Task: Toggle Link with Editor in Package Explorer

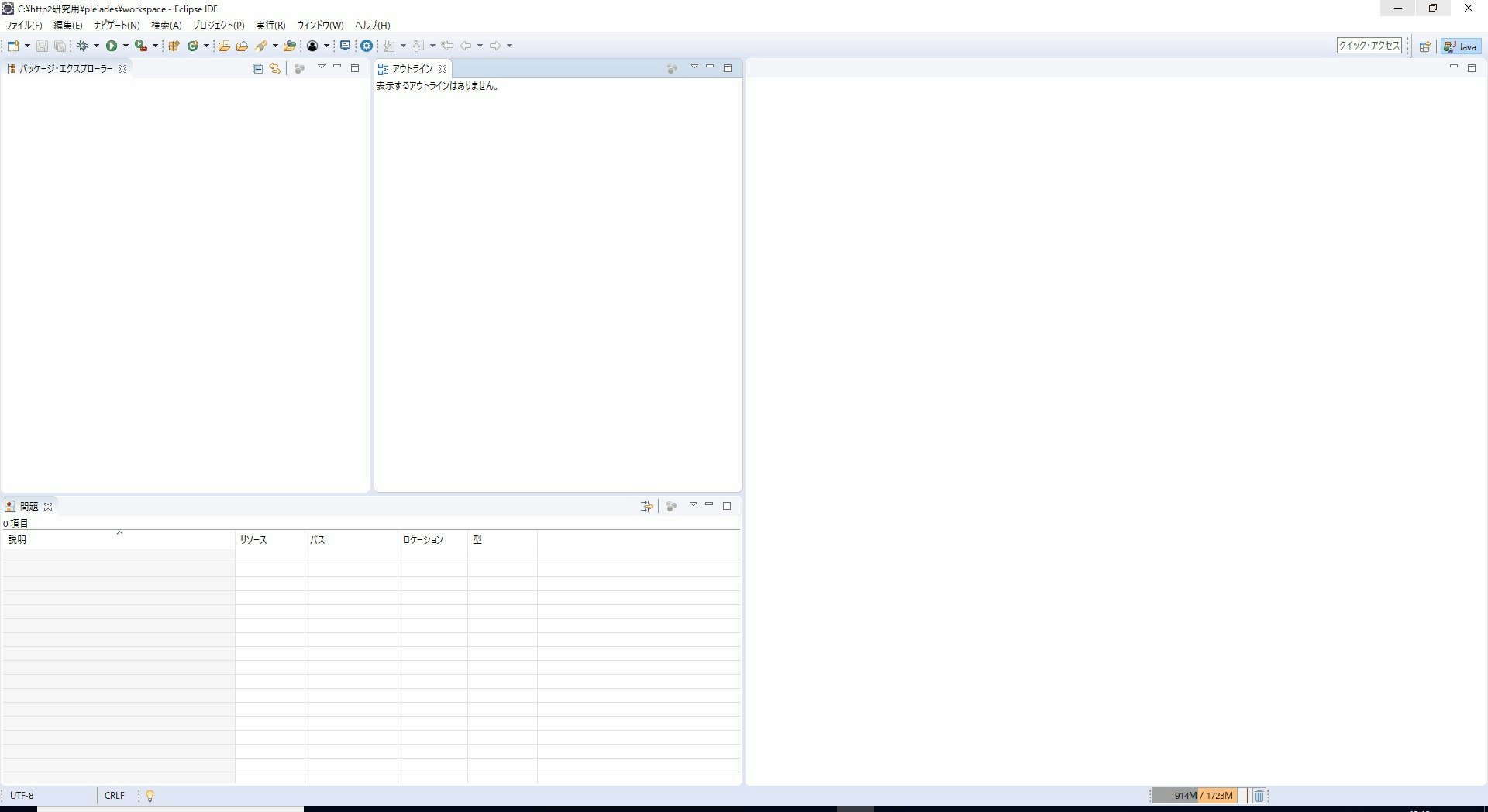Action: 275,68
